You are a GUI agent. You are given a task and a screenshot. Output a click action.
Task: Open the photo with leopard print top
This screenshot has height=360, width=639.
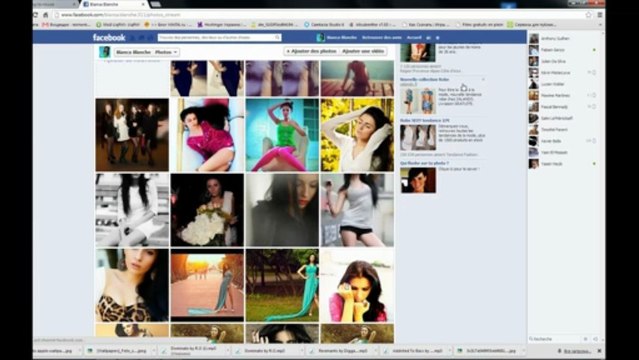pyautogui.click(x=132, y=285)
